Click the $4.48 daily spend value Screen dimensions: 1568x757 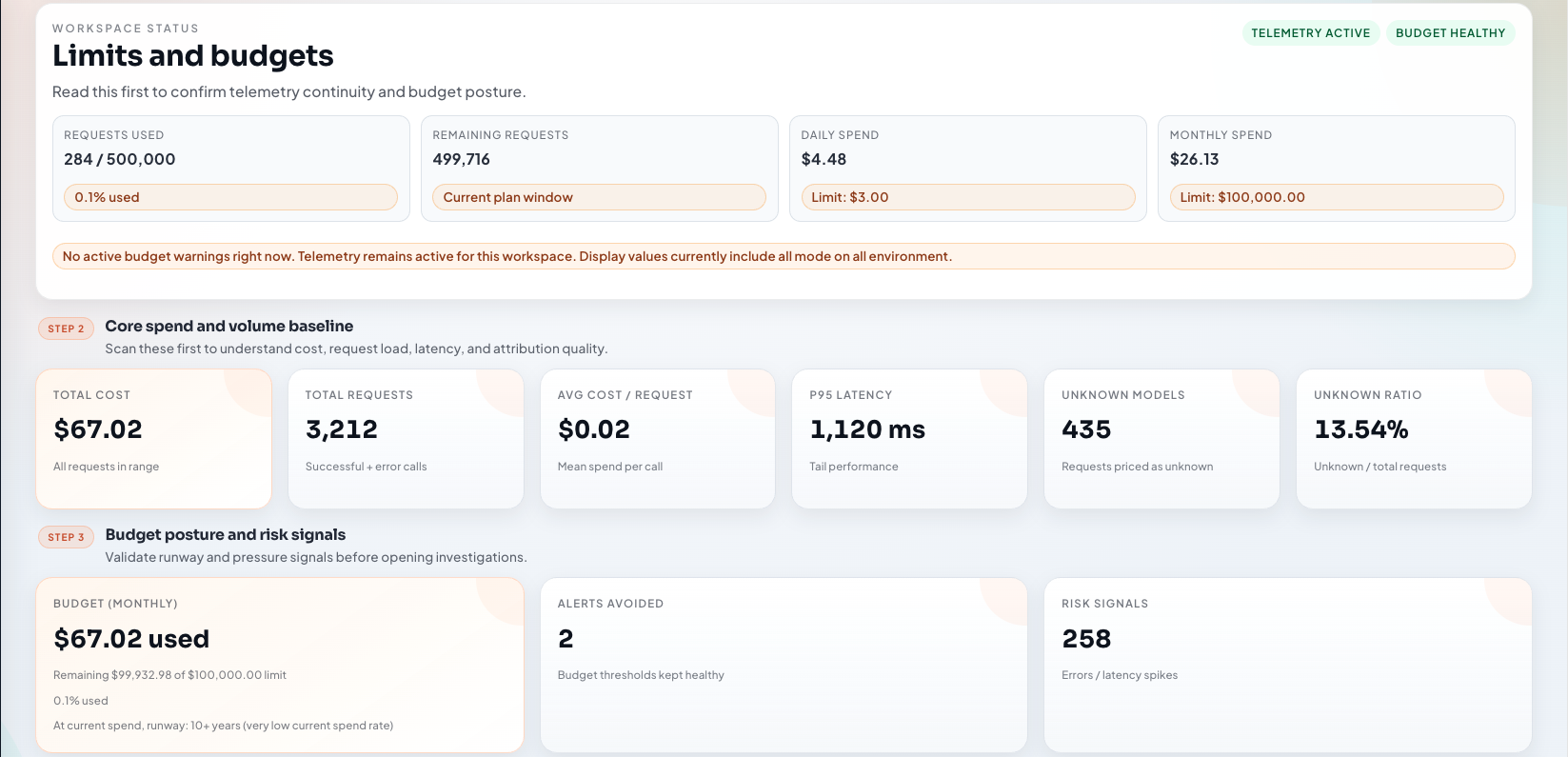coord(824,159)
